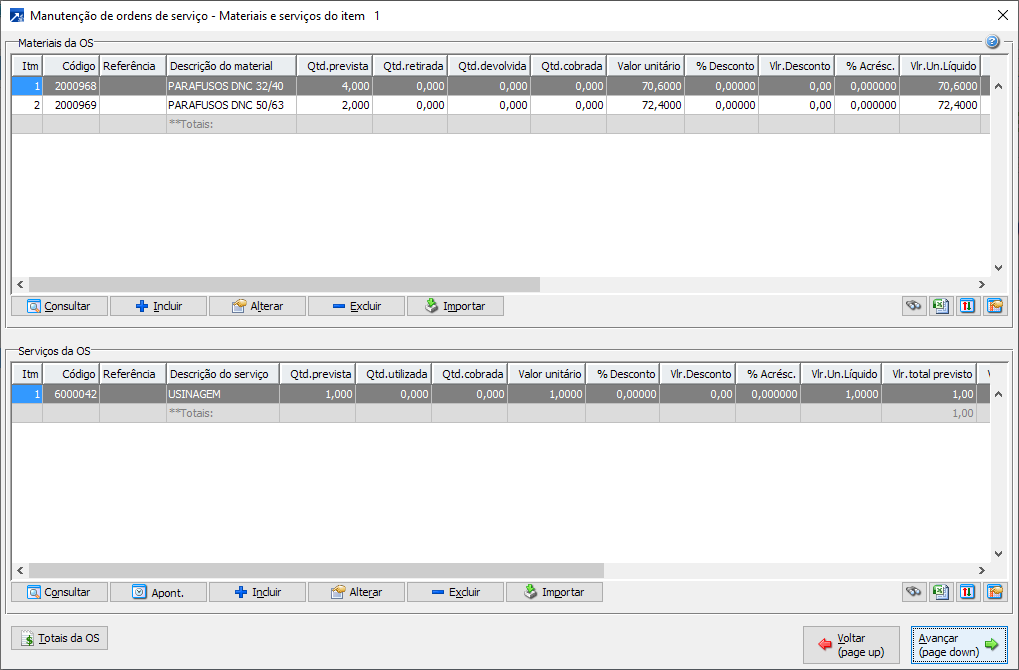Open column configuration icon in Materiais panel
The height and width of the screenshot is (670, 1019).
(995, 306)
